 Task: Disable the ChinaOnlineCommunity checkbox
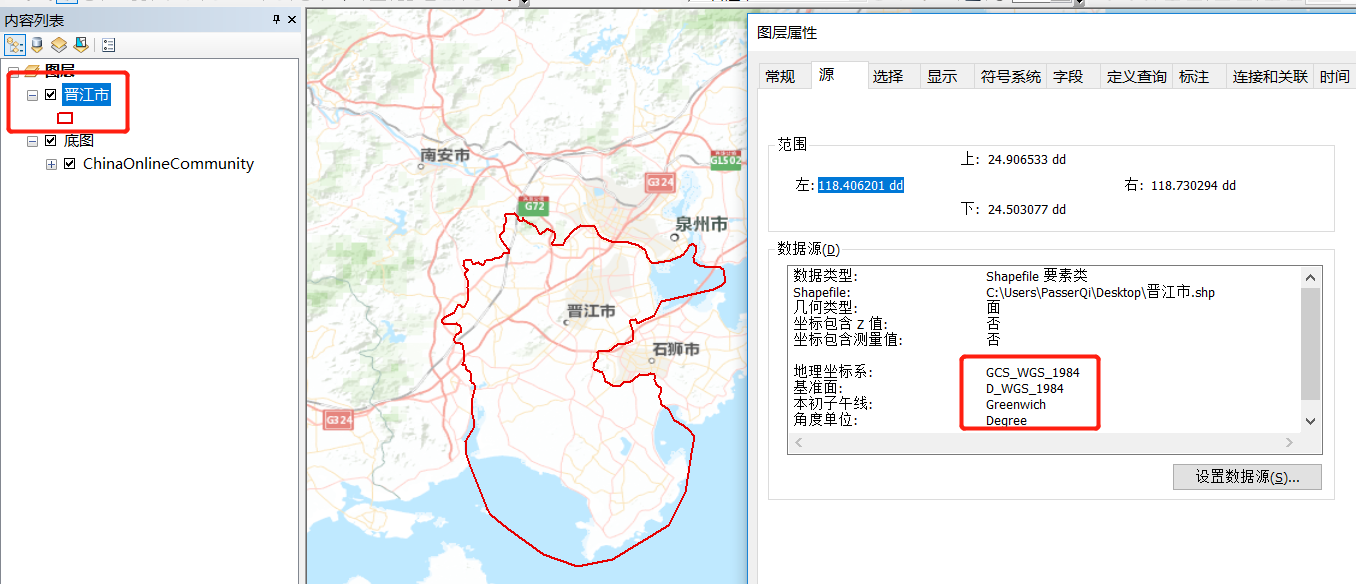[68, 163]
